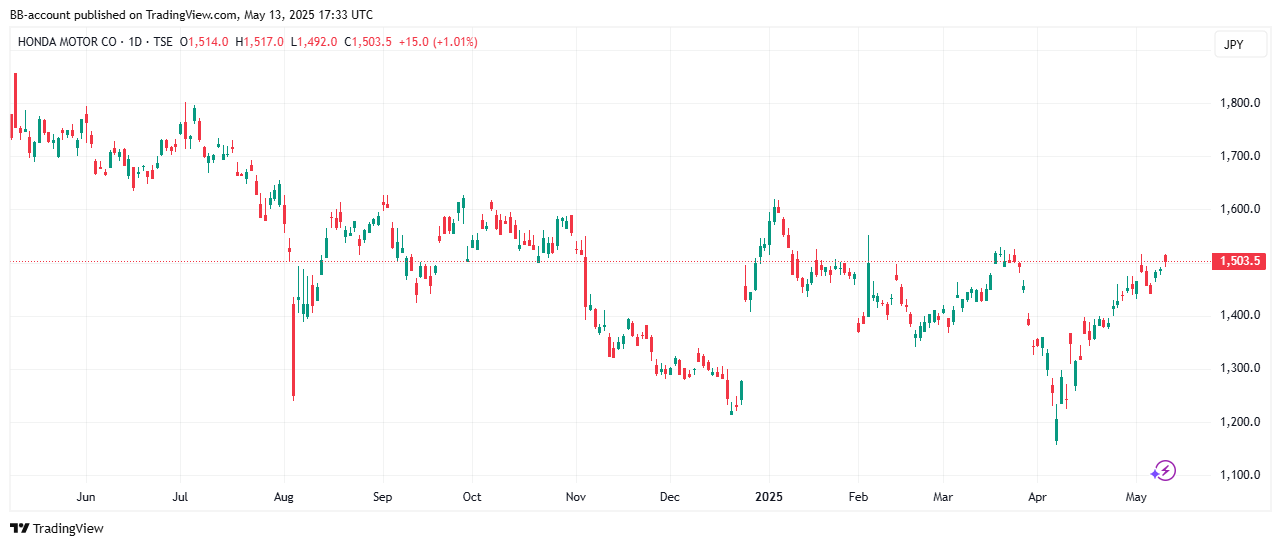Click the purple lightning flash icon
The width and height of the screenshot is (1281, 546).
pyautogui.click(x=1163, y=471)
